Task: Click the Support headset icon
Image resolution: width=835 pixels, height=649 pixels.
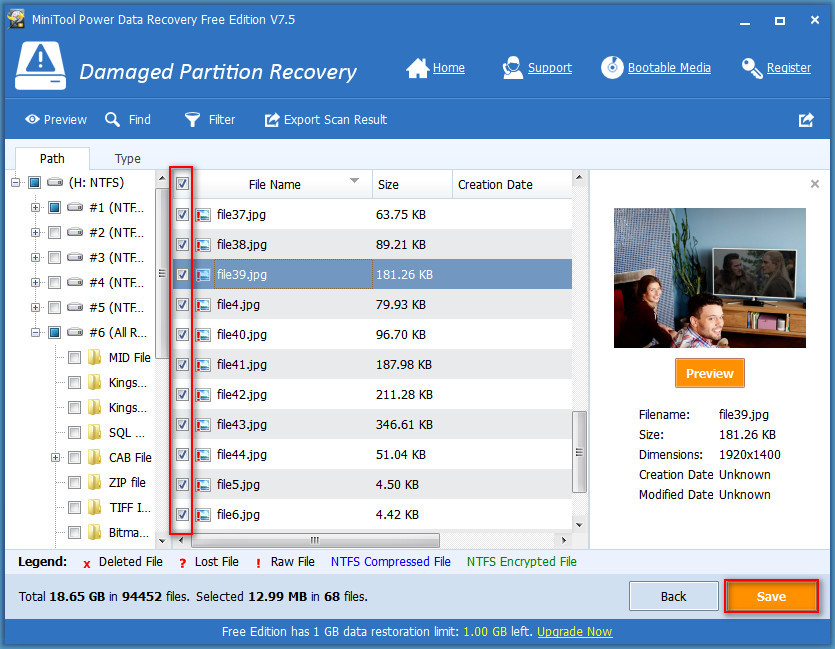Action: click(512, 68)
